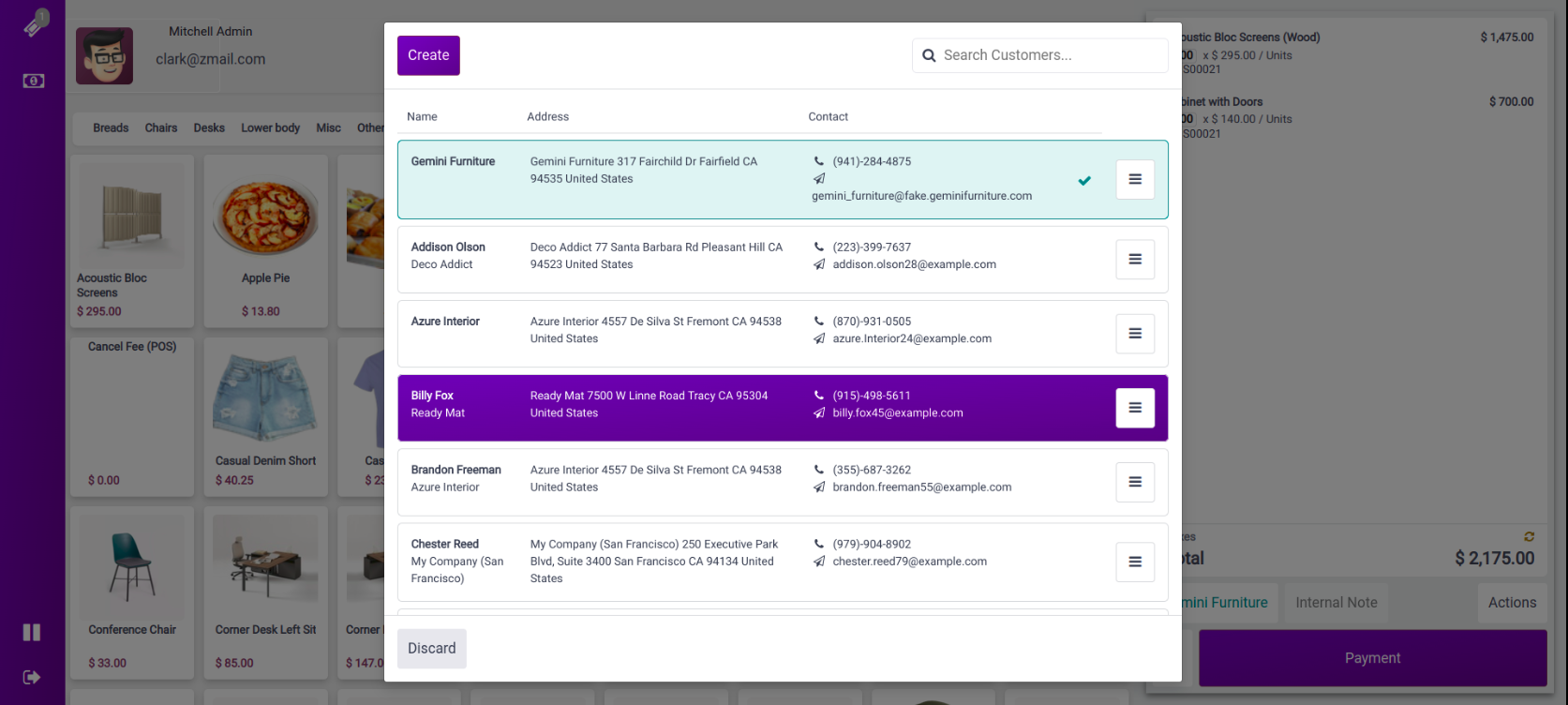Open the hamburger menu for Billy Fox
Viewport: 1568px width, 705px height.
[1135, 408]
